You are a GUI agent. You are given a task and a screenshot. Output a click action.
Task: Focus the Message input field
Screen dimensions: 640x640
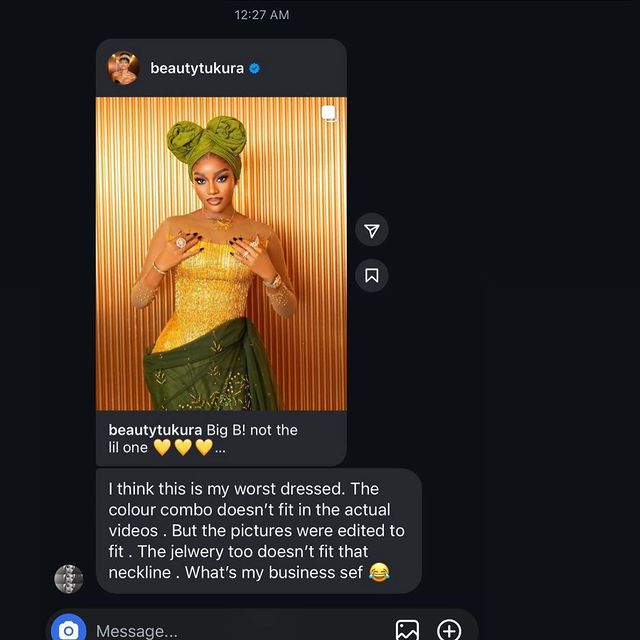tap(230, 630)
